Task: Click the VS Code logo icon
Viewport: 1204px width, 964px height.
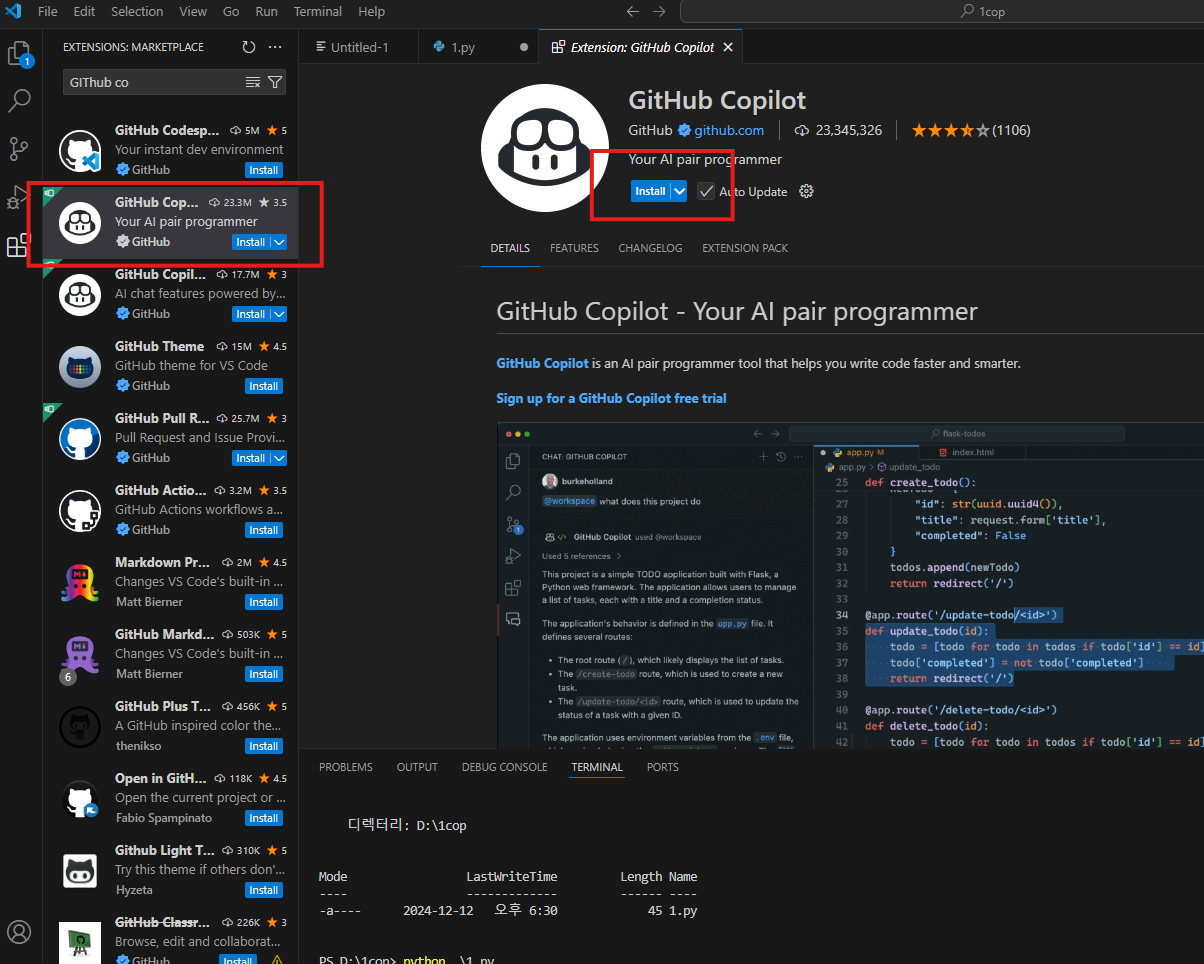Action: point(13,12)
